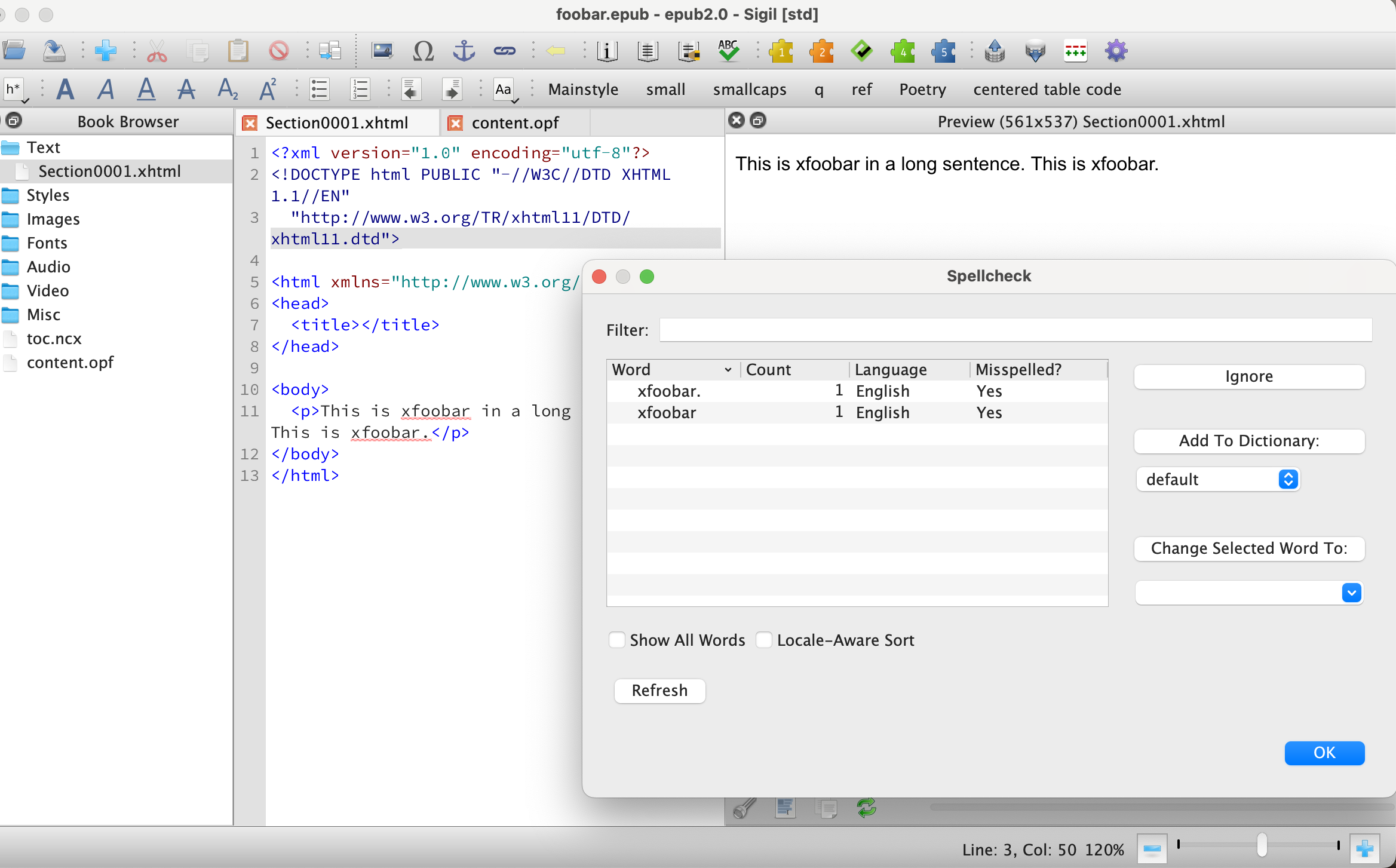Image resolution: width=1396 pixels, height=868 pixels.
Task: Toggle Locale-Aware Sort checkbox
Action: point(764,640)
